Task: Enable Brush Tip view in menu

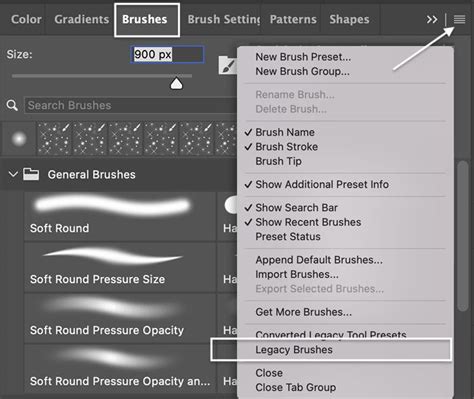Action: tap(279, 161)
